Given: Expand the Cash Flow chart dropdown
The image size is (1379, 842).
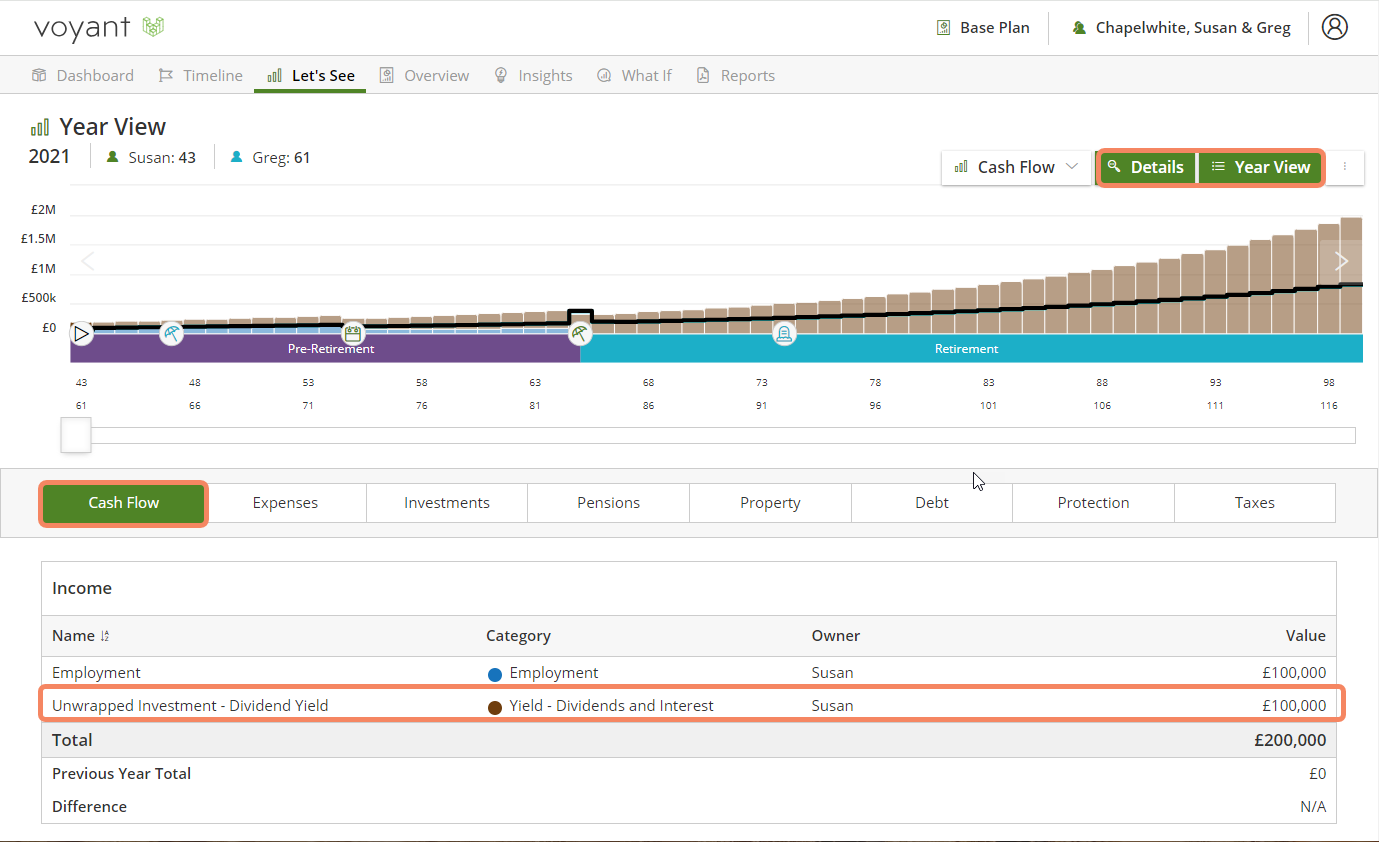Looking at the screenshot, I should (1016, 167).
